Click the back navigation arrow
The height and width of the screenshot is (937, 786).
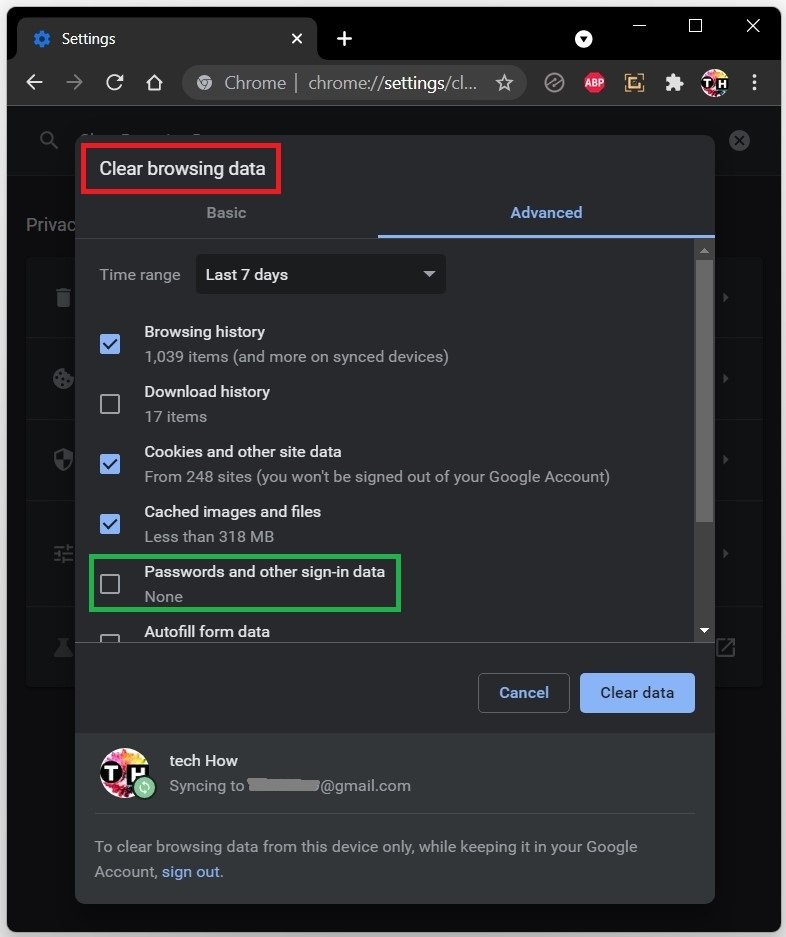pyautogui.click(x=35, y=83)
